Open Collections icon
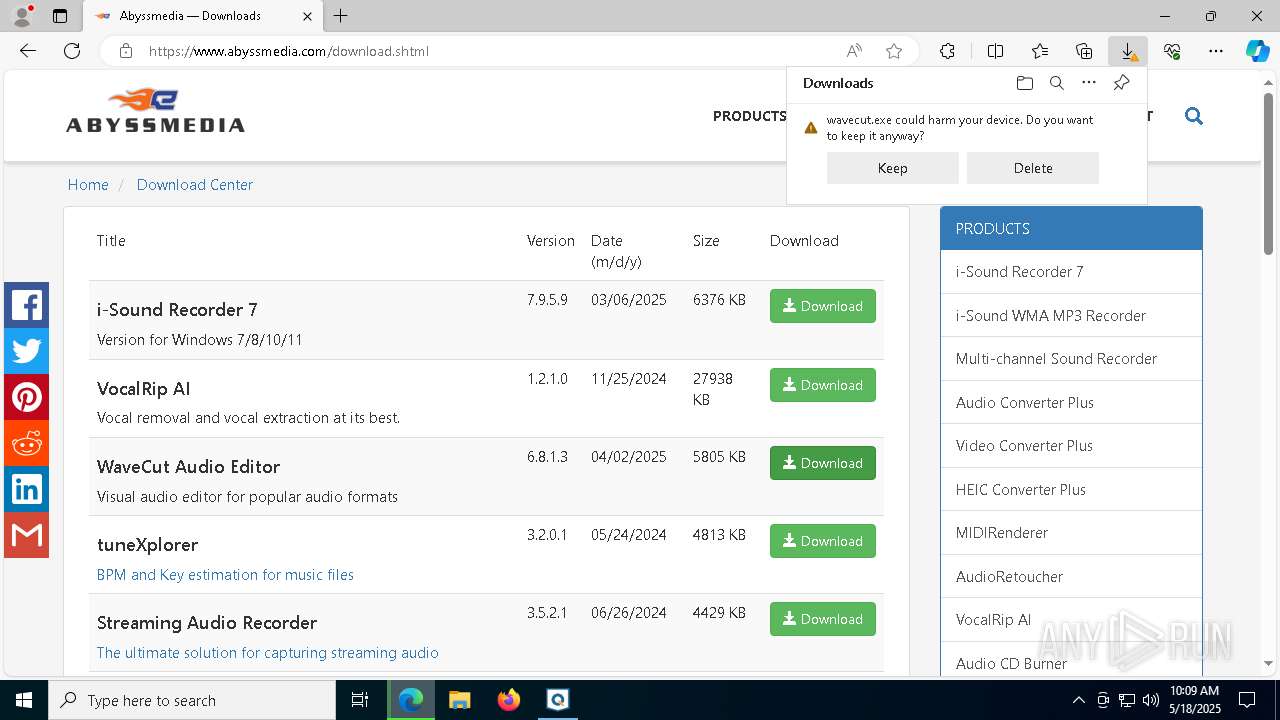This screenshot has width=1280, height=720. (x=1084, y=51)
